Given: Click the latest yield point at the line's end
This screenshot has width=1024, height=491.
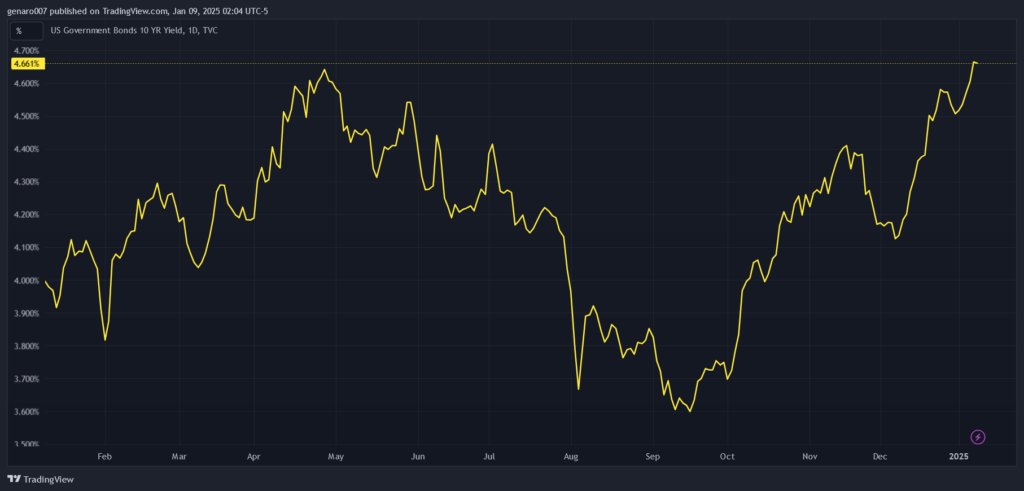Looking at the screenshot, I should 975,63.
